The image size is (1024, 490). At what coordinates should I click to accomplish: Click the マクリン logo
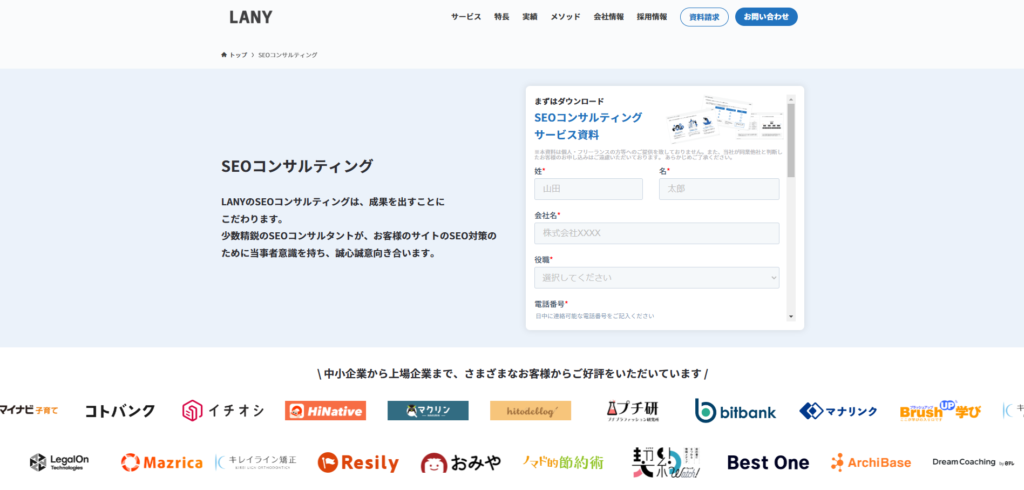pyautogui.click(x=428, y=410)
